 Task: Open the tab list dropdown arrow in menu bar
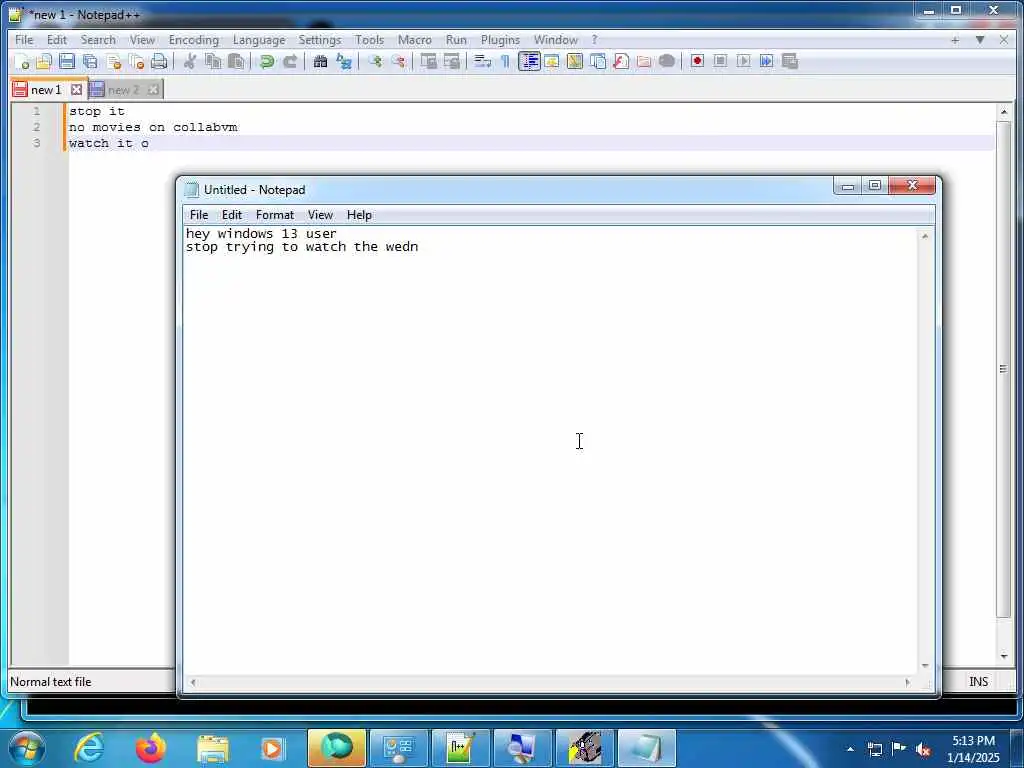click(x=980, y=40)
